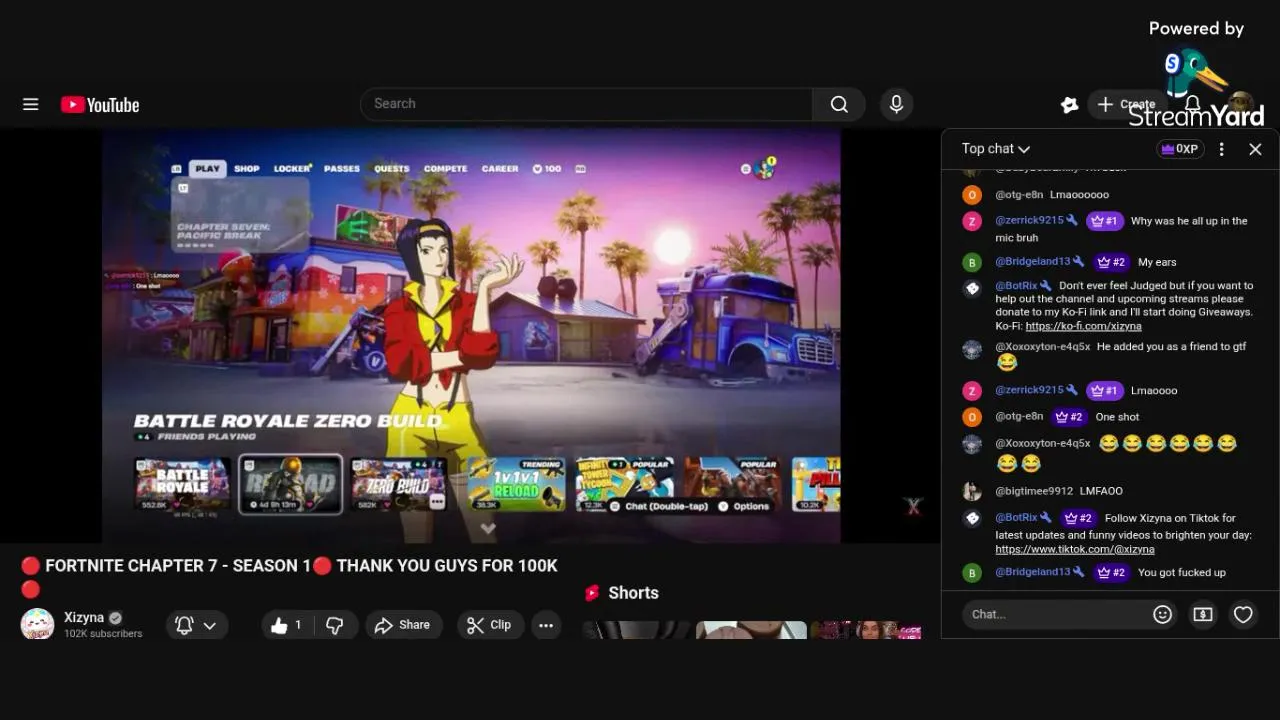Click the Chat (Double-tap) hint
Viewport: 1280px width, 720px height.
coord(659,506)
